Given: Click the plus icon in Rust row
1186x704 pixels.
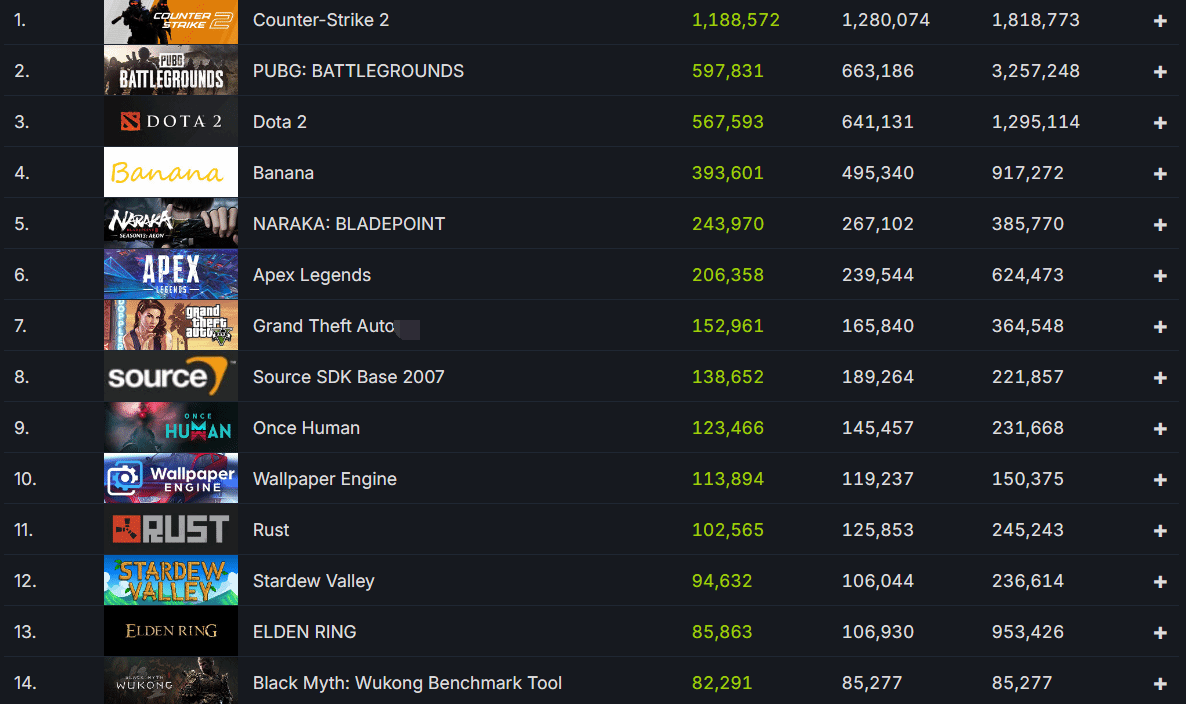Looking at the screenshot, I should [1160, 531].
